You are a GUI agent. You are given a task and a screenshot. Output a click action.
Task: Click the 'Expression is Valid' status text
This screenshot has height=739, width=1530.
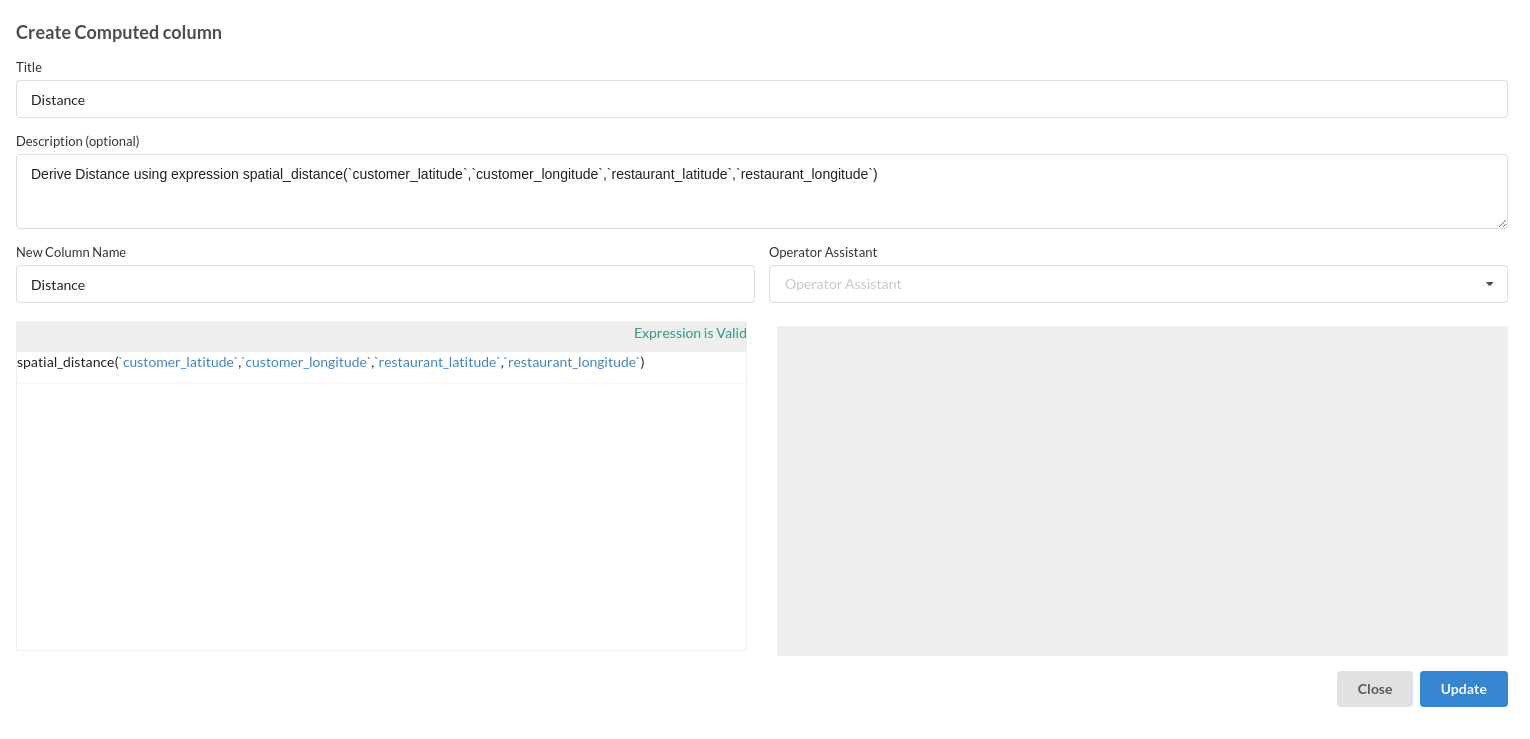pos(690,333)
